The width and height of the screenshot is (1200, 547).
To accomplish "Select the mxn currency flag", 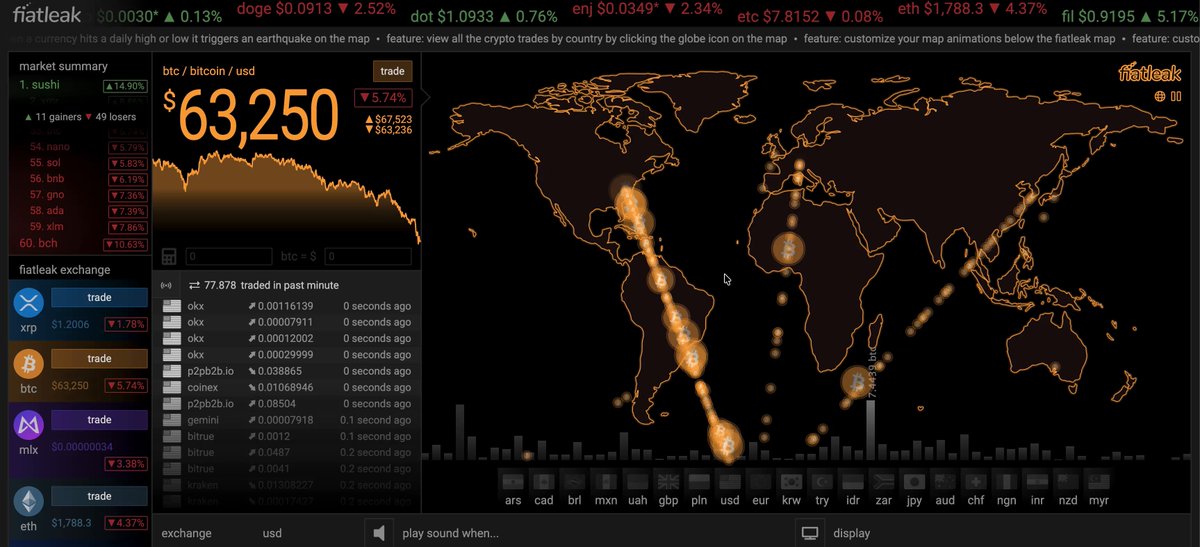I will [x=606, y=481].
